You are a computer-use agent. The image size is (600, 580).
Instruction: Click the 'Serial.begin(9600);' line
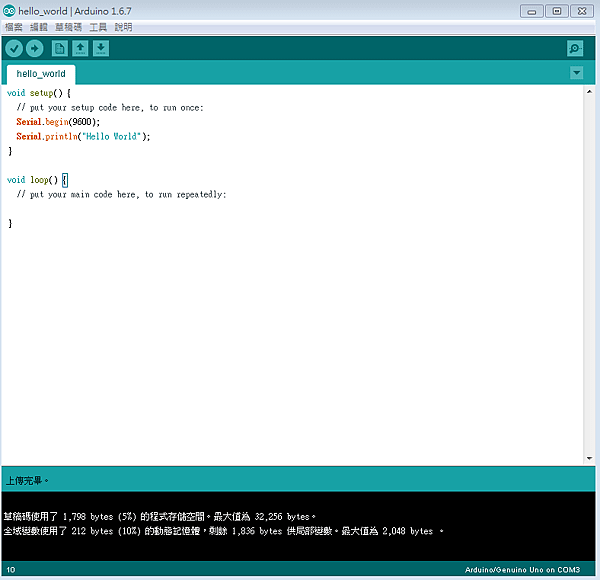58,122
